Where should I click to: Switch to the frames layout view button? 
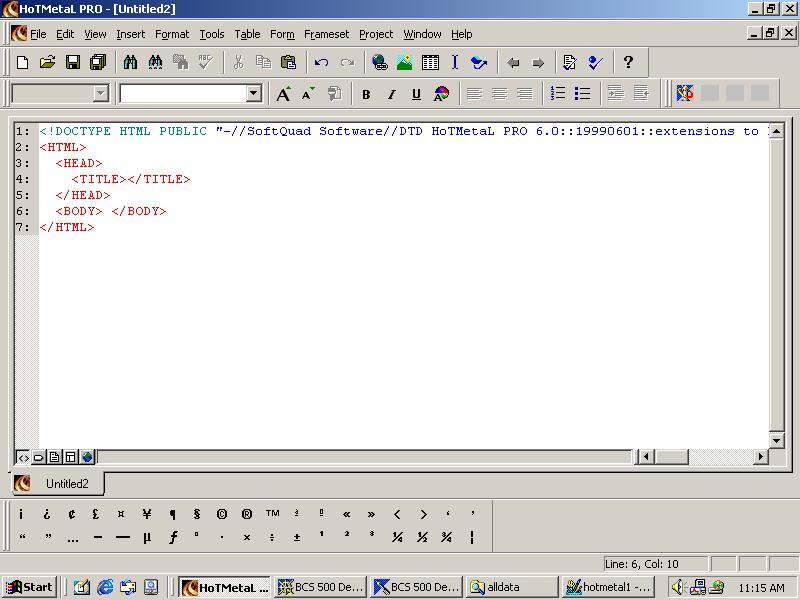click(71, 457)
